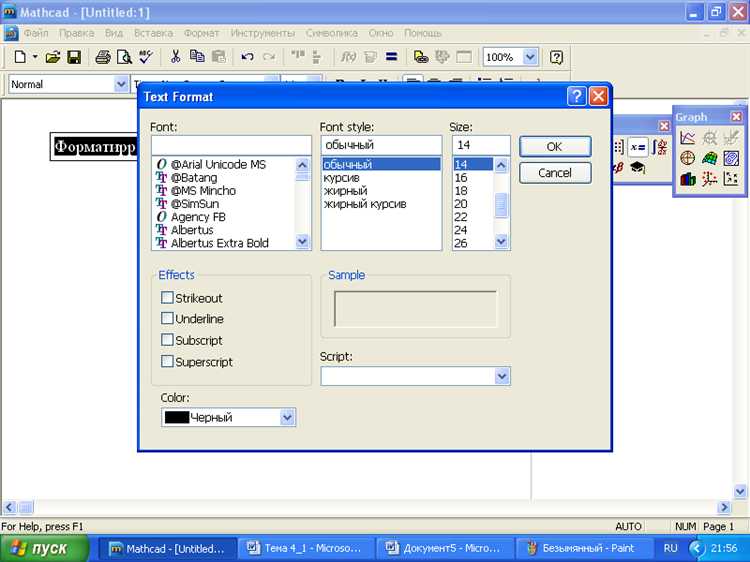Open the Формат menu

[201, 33]
